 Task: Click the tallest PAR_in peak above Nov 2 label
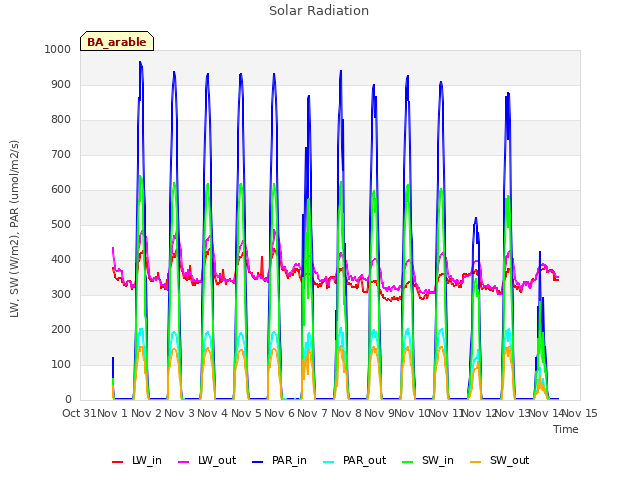click(140, 62)
